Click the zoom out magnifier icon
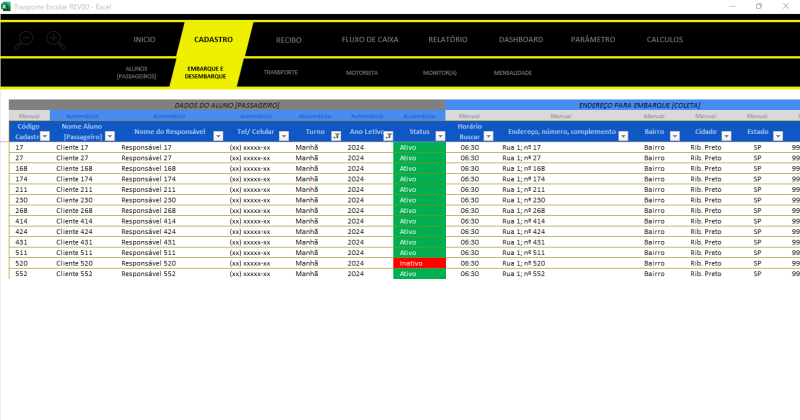Image resolution: width=800 pixels, height=420 pixels. 25,40
